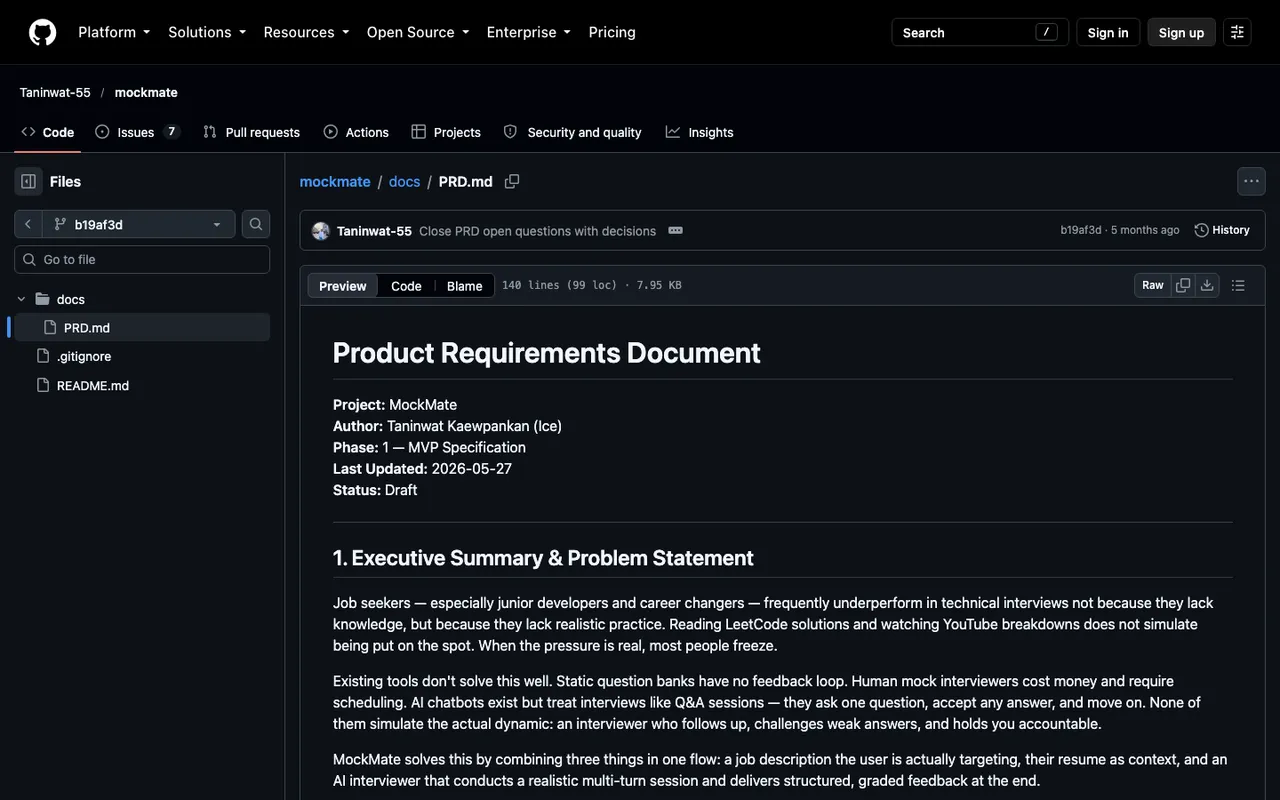Copy the file path
The height and width of the screenshot is (800, 1280).
(512, 181)
